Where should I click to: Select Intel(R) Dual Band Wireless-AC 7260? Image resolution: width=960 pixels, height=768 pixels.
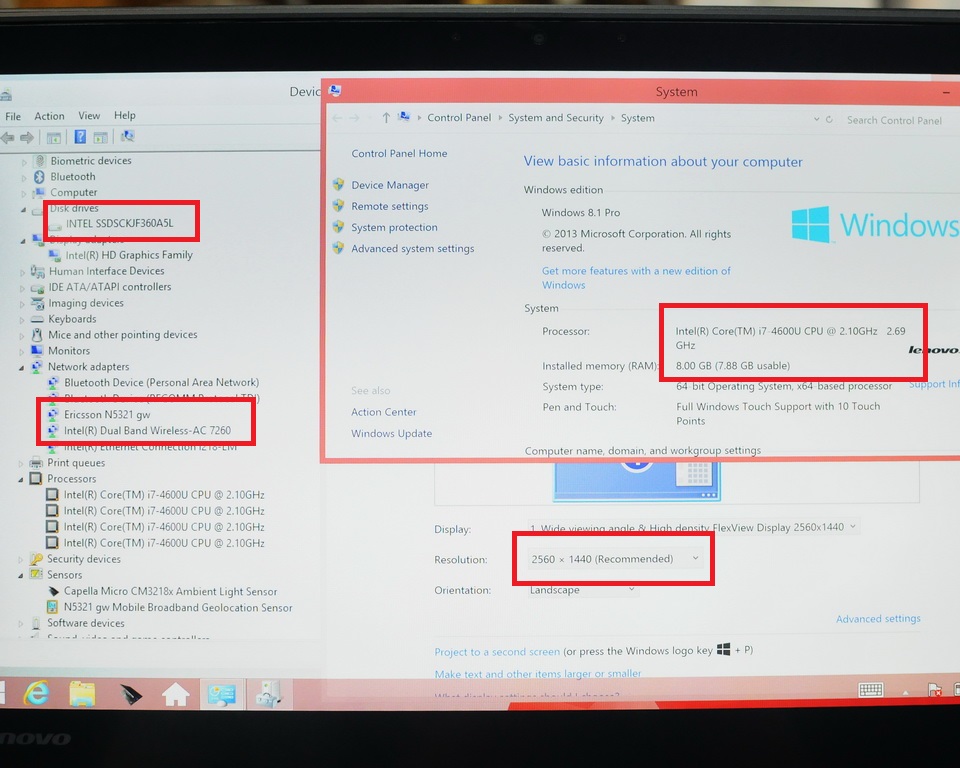tap(148, 431)
